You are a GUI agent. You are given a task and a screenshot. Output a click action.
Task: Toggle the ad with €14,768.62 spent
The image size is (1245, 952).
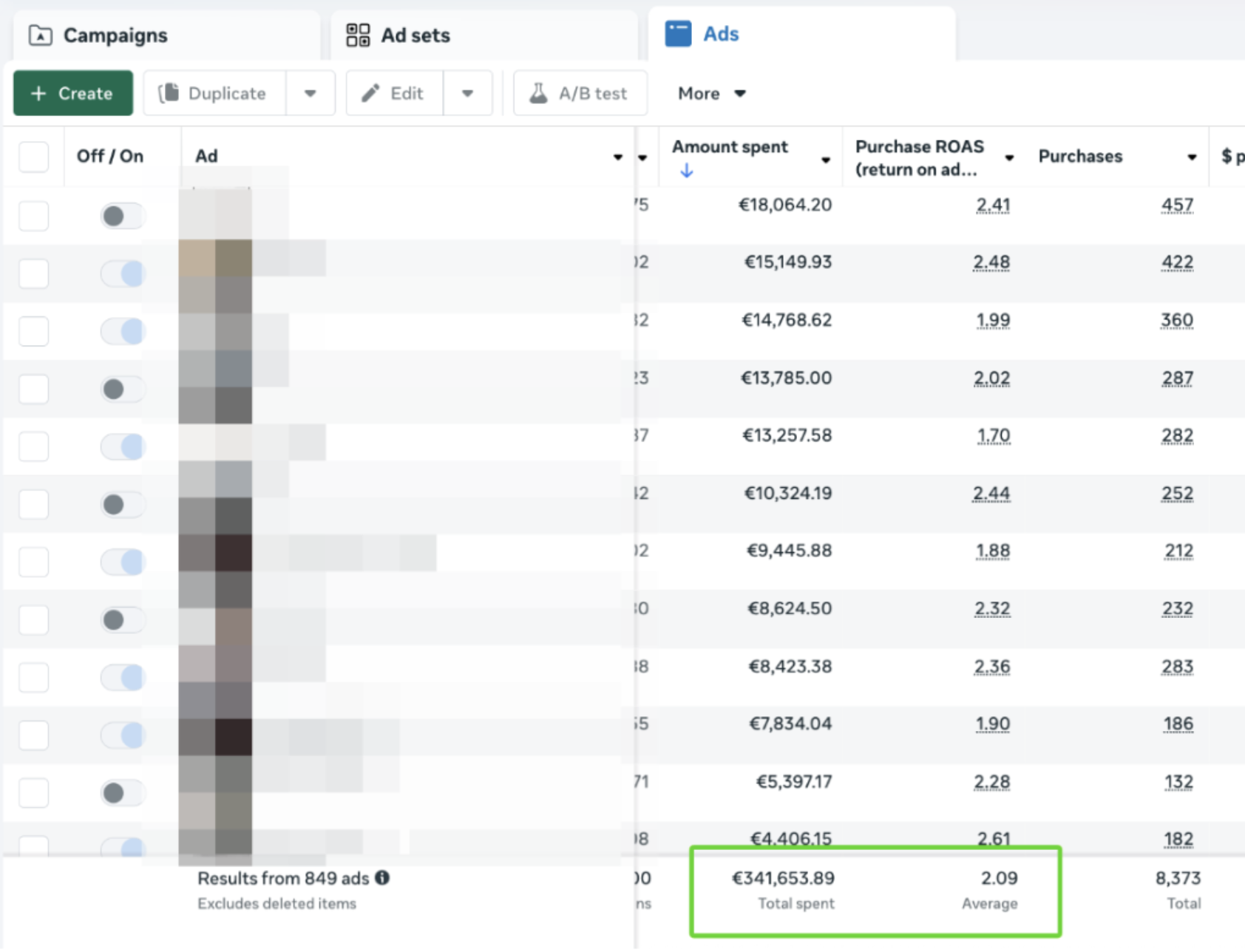[x=122, y=331]
